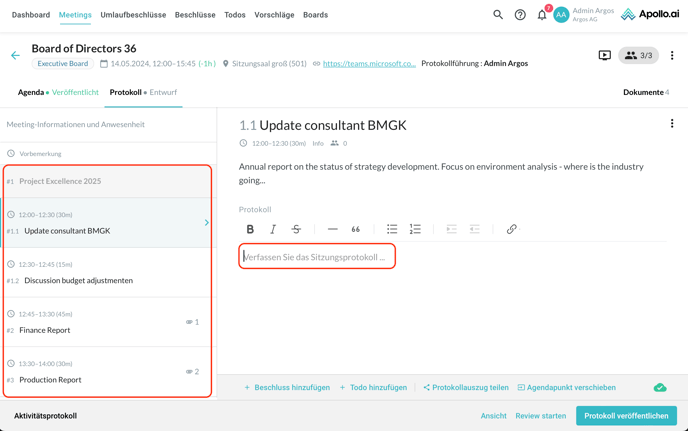Toggle bold formatting in the editor

pos(250,229)
